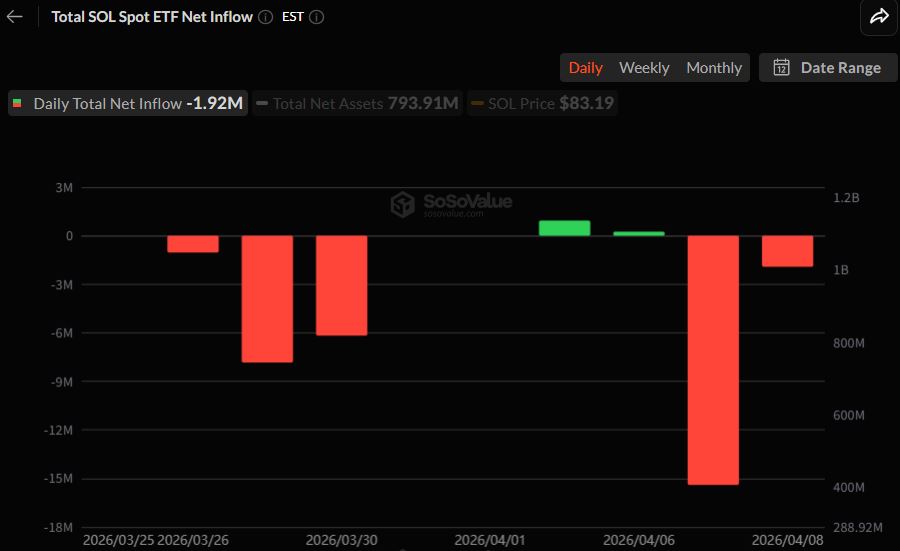Click the Daily Total Net Inflow legend icon

coord(17,104)
